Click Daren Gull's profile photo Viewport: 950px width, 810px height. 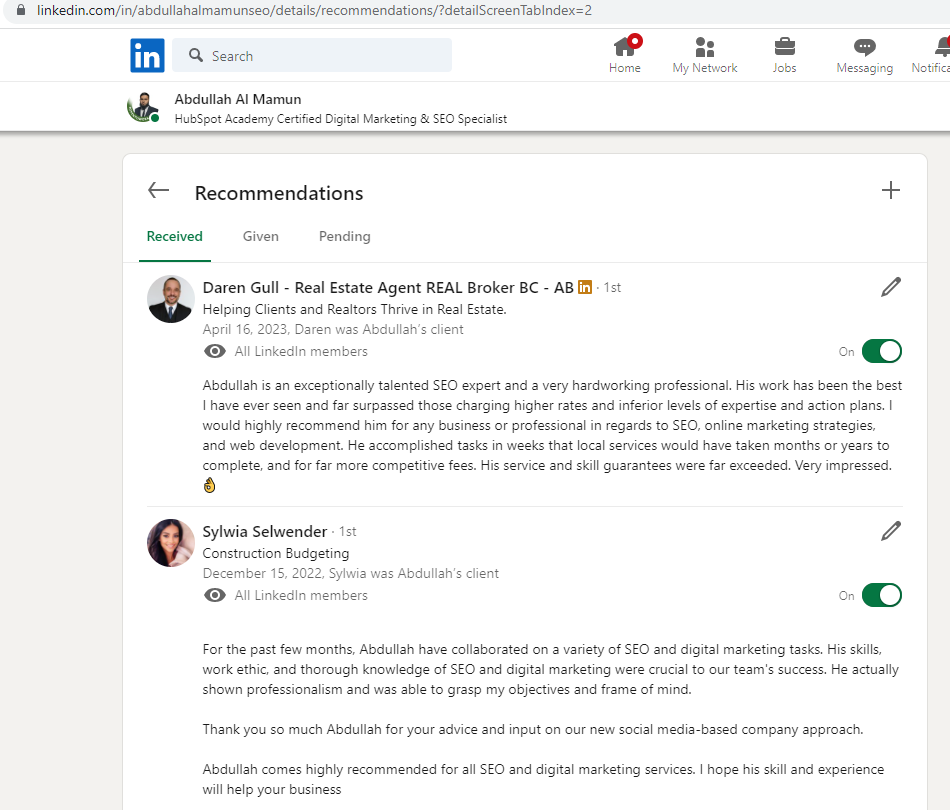[x=171, y=299]
